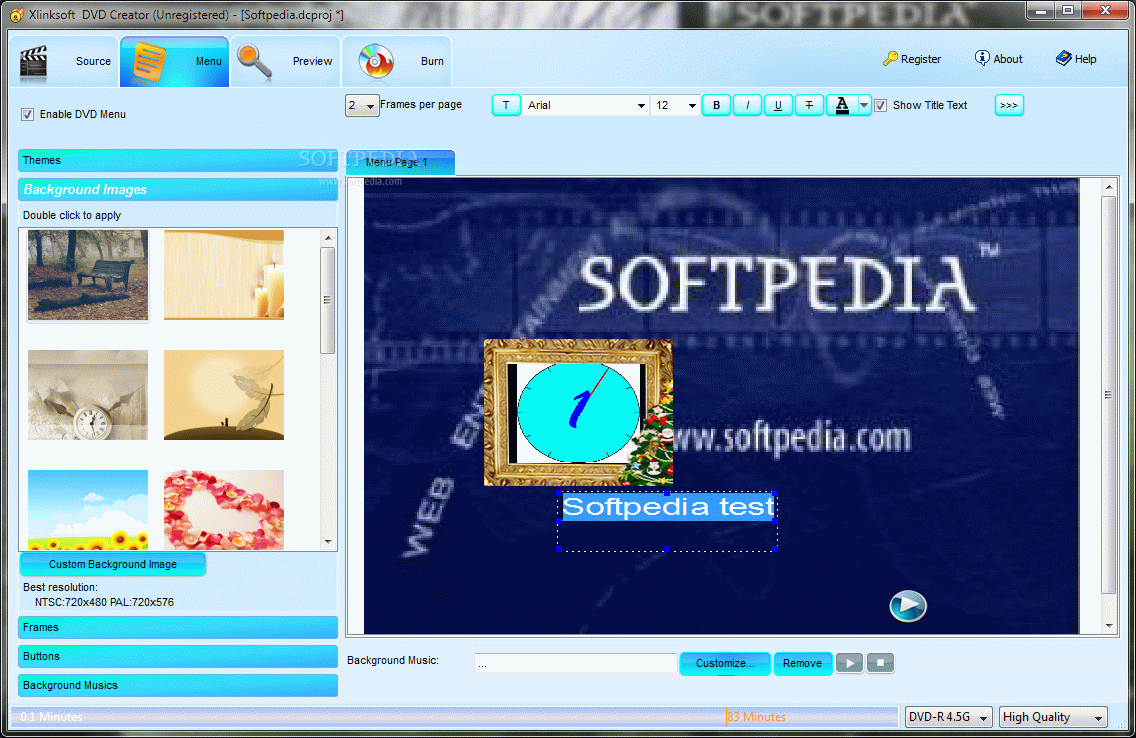Play the background music

click(x=850, y=663)
